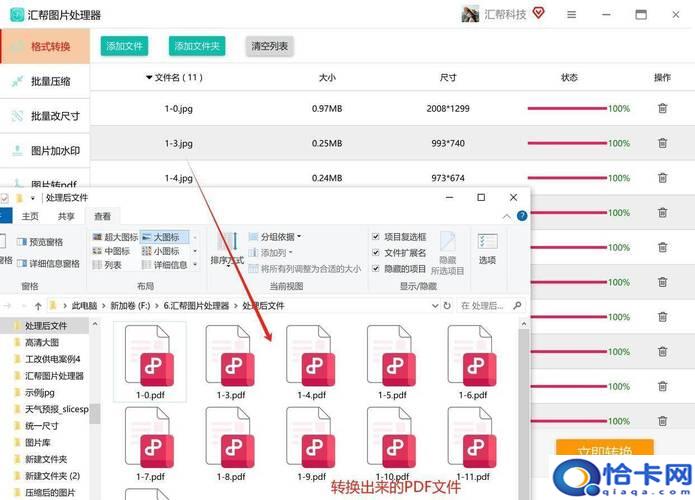Select the 1-0.pdf file icon
Viewport: 695px width, 500px height.
point(150,355)
